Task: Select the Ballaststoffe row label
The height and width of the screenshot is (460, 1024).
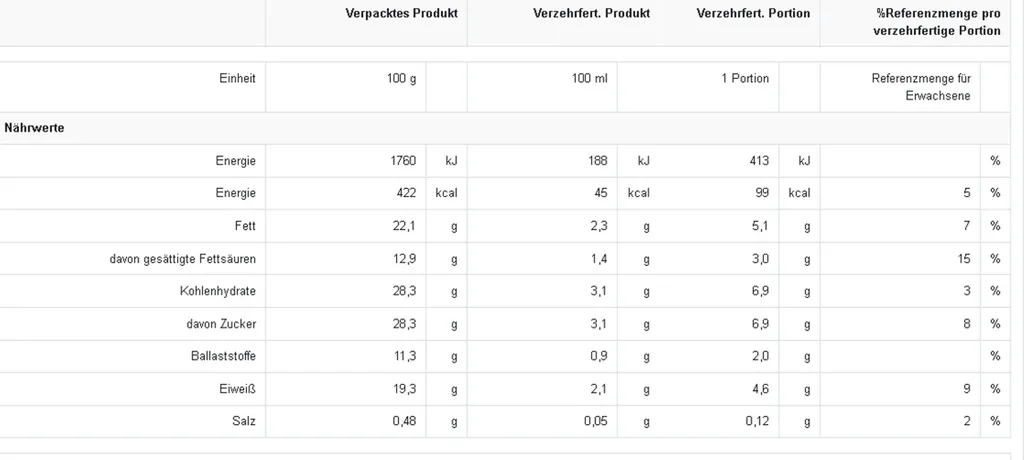Action: (x=223, y=356)
